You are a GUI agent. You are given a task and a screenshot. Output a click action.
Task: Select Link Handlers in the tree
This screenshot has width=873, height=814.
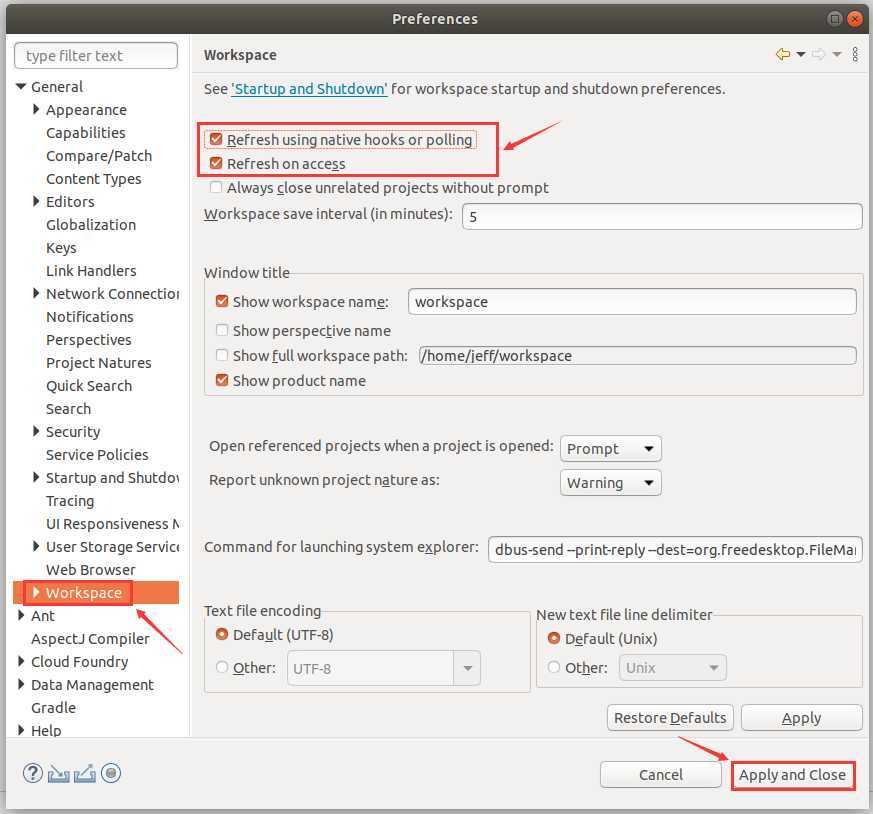pyautogui.click(x=91, y=271)
